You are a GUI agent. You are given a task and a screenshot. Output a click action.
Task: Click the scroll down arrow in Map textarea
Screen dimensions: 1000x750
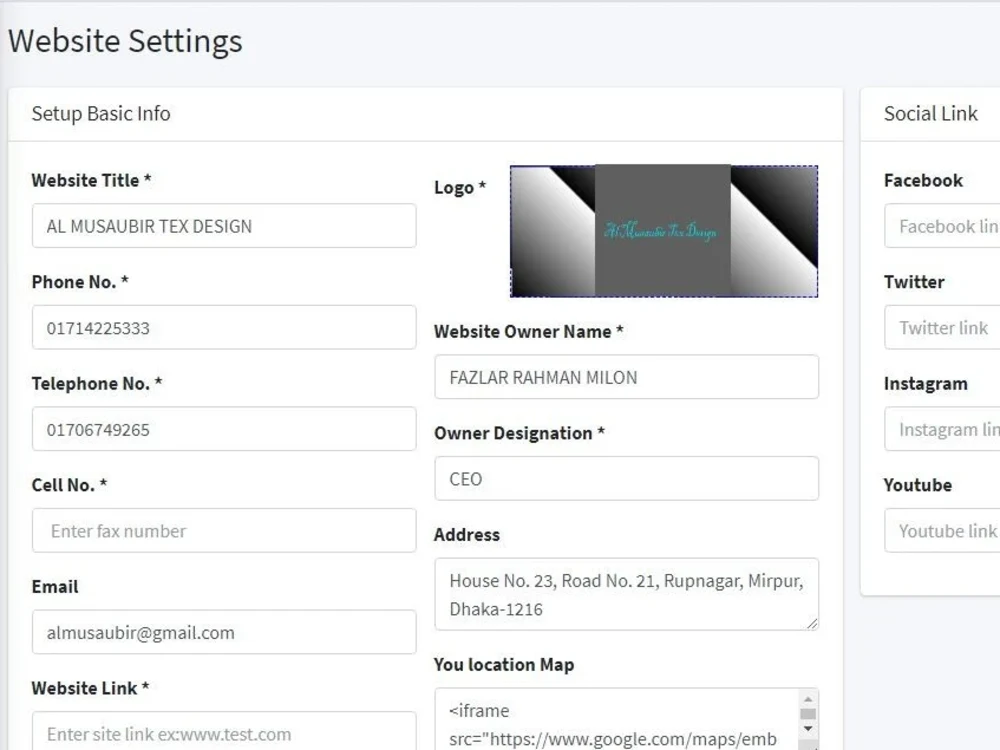pos(808,728)
